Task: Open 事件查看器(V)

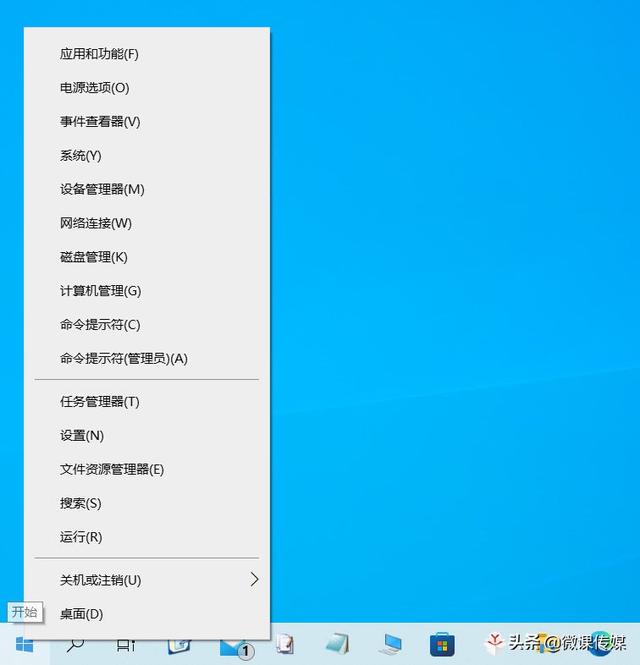Action: click(x=147, y=122)
